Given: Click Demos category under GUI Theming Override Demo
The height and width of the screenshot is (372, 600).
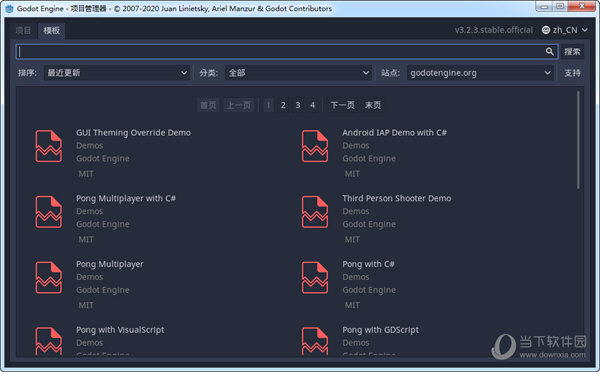Looking at the screenshot, I should [x=90, y=146].
